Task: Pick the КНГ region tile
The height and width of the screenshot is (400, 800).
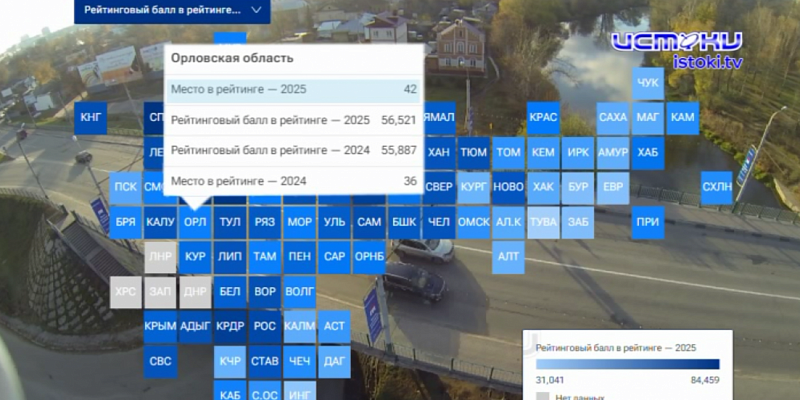Action: pyautogui.click(x=91, y=118)
